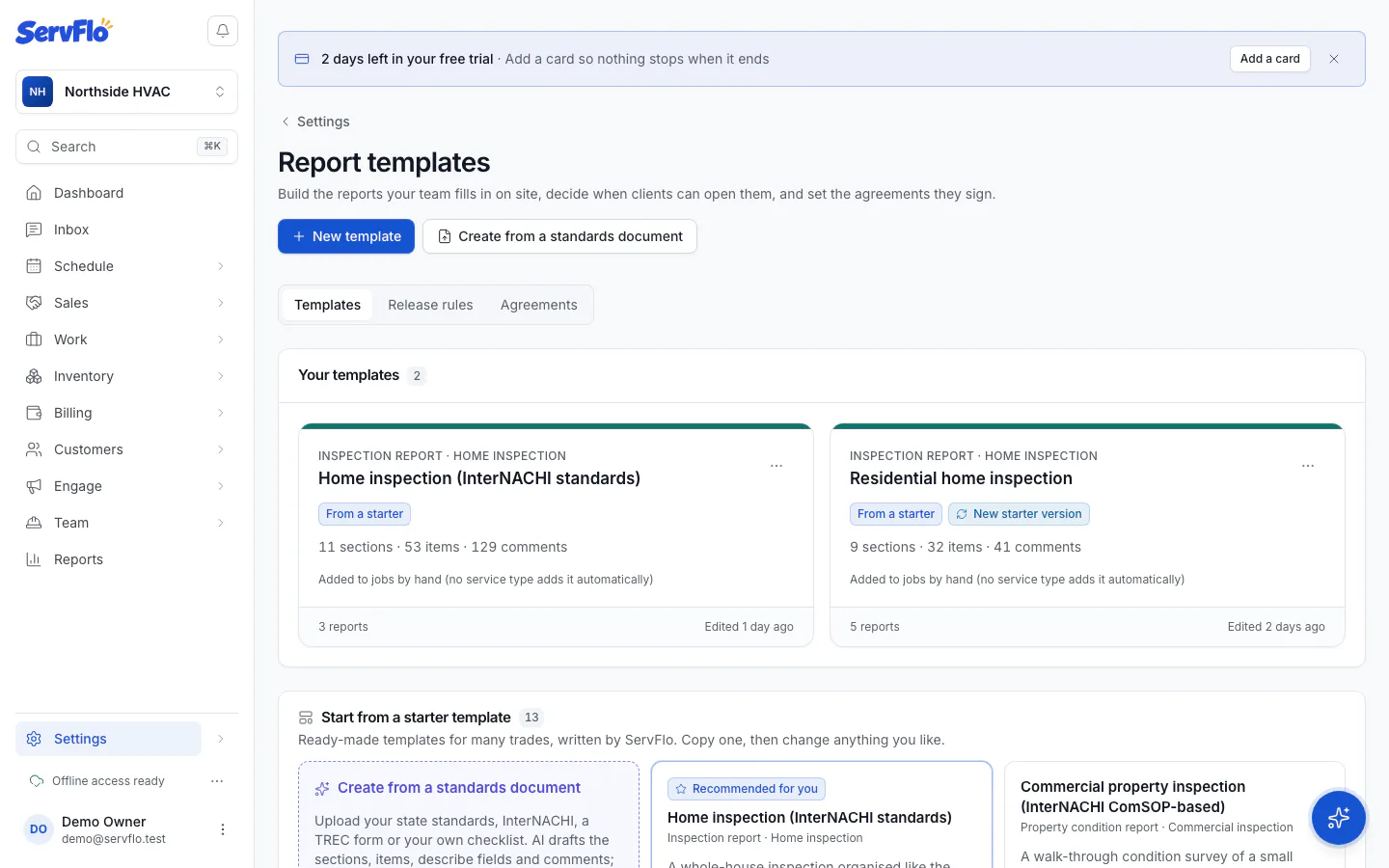1389x868 pixels.
Task: Click the Reports bar chart icon
Action: 34,559
